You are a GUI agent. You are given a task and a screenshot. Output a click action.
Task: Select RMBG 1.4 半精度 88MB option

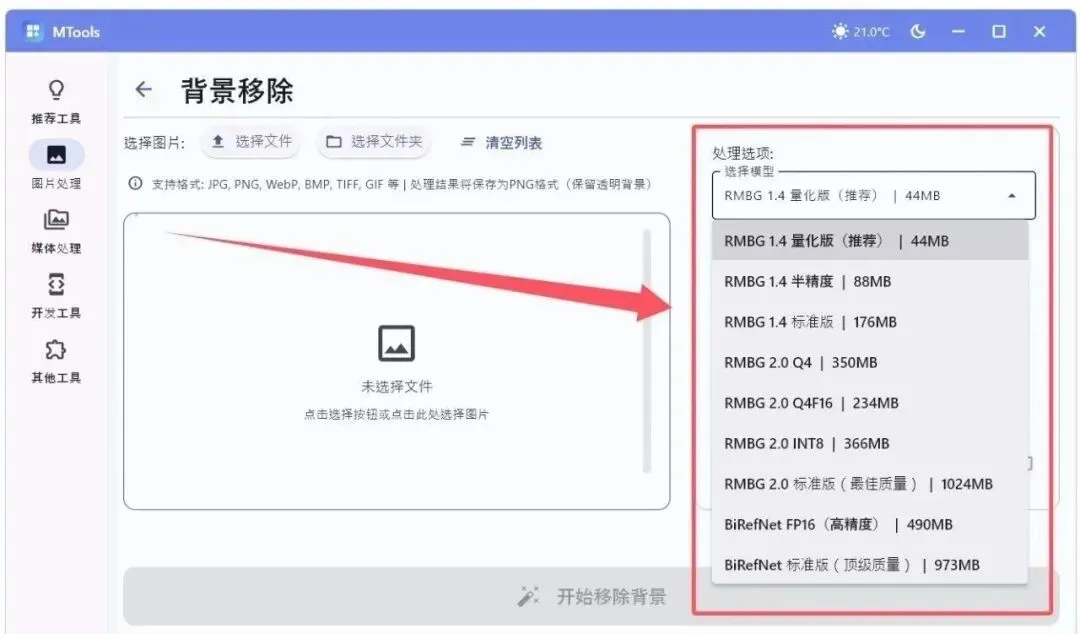point(870,281)
